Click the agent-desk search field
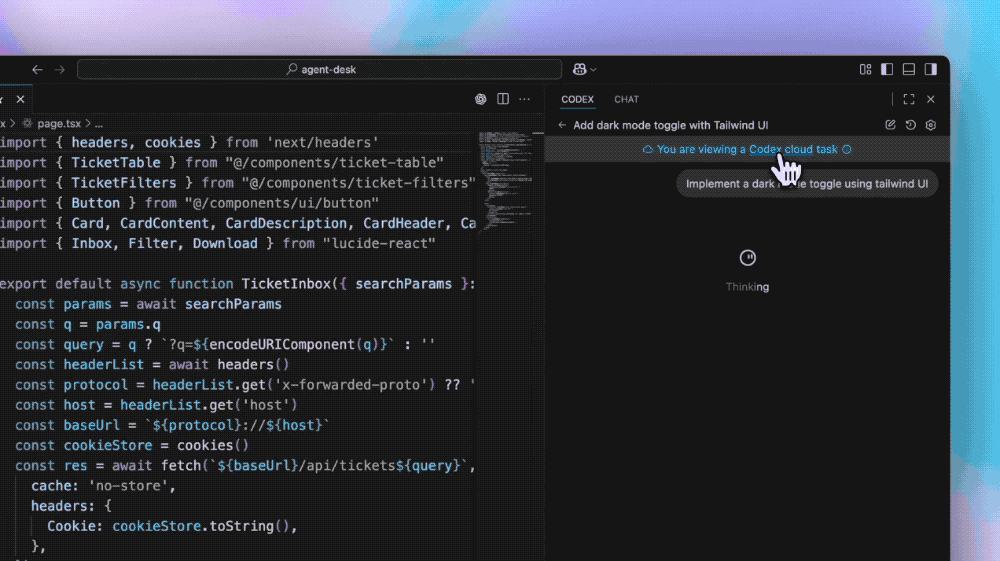The width and height of the screenshot is (1000, 561). (320, 69)
